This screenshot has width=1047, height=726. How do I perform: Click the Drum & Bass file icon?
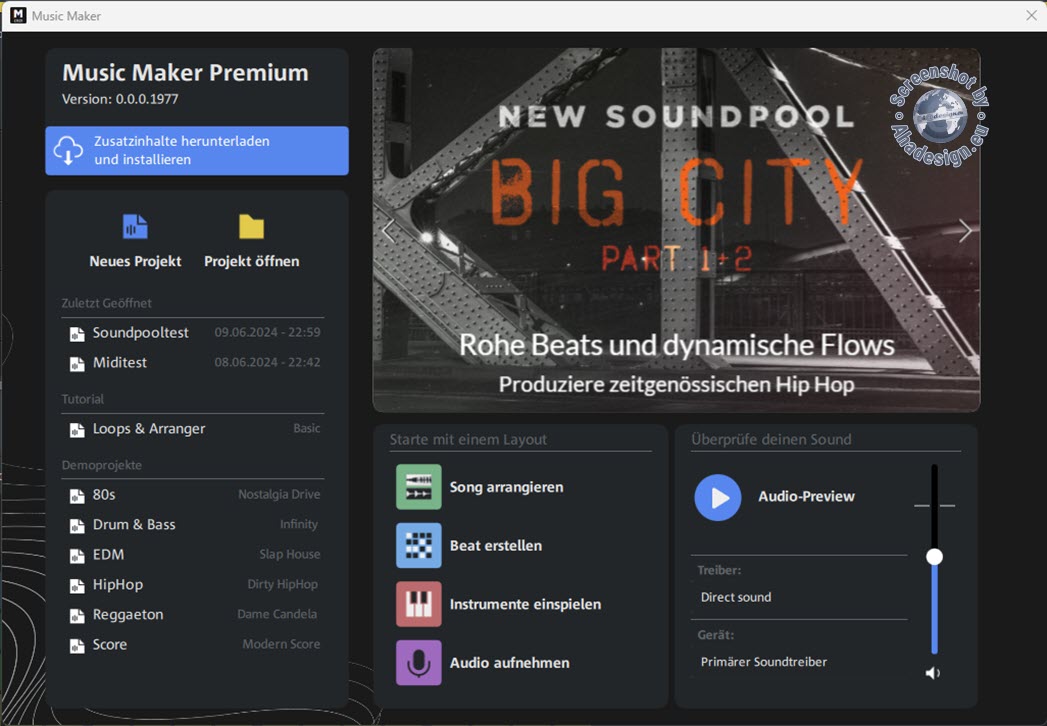(77, 526)
